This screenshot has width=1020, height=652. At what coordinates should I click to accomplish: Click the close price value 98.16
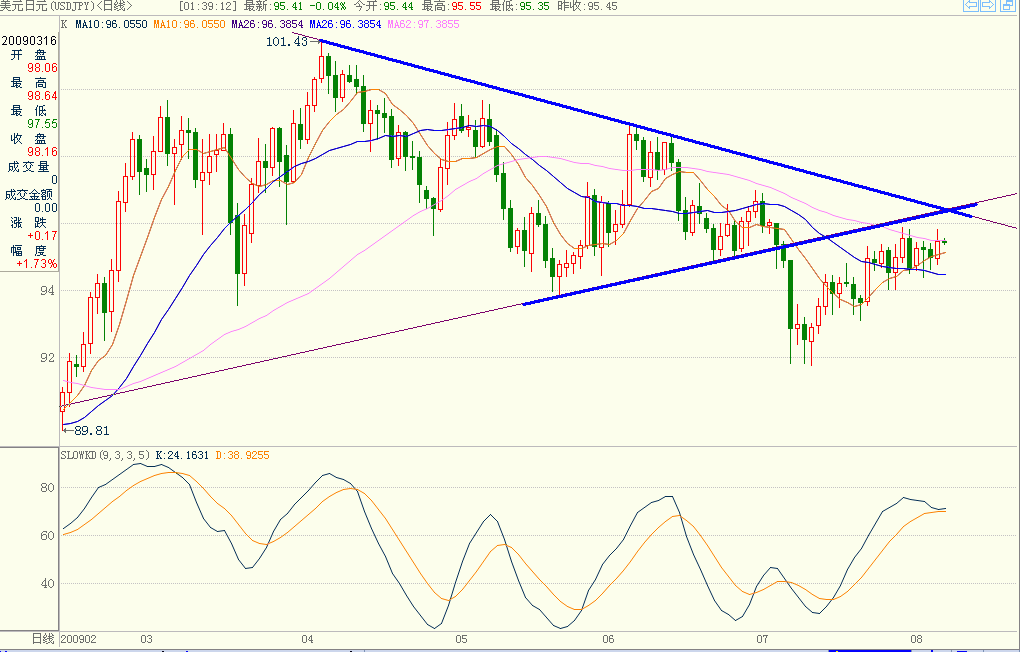click(x=42, y=152)
